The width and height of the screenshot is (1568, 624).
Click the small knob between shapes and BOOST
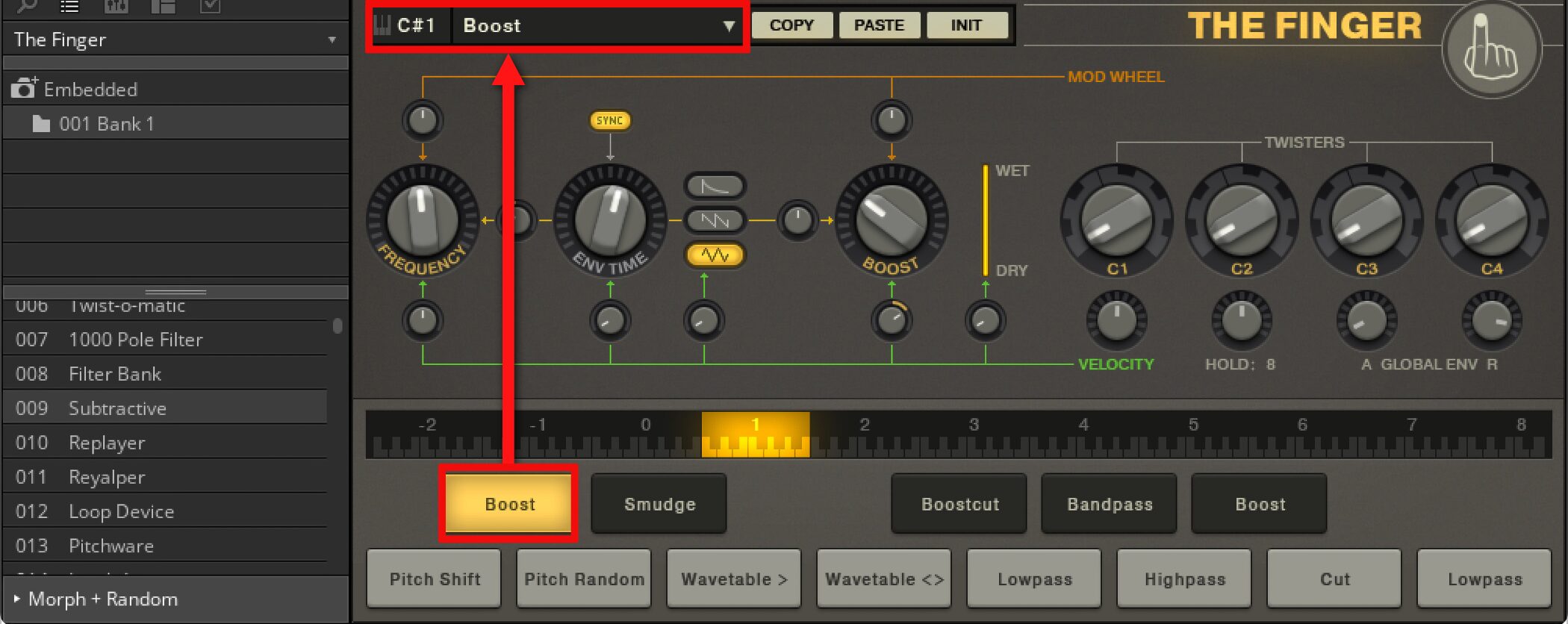click(797, 220)
